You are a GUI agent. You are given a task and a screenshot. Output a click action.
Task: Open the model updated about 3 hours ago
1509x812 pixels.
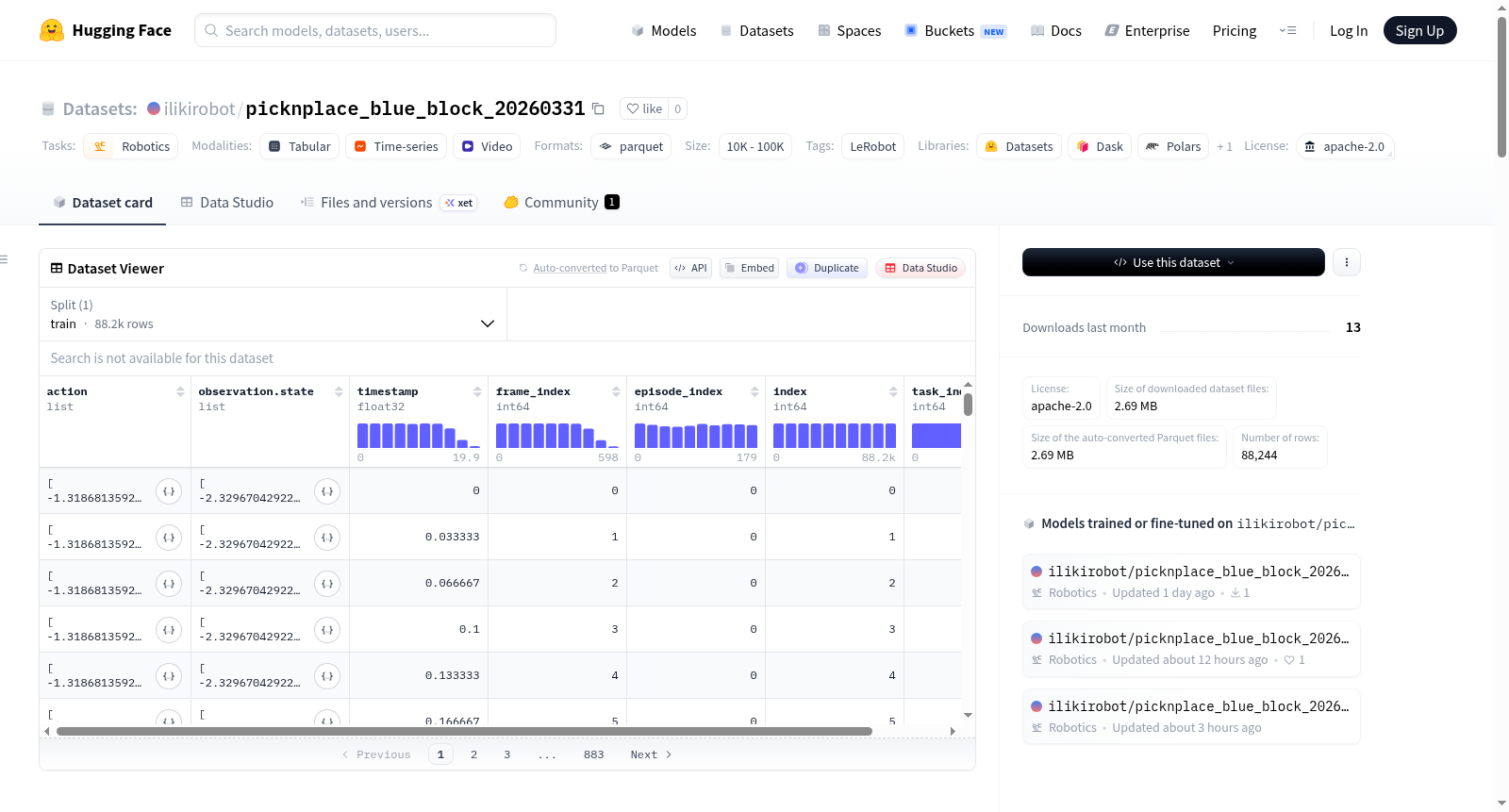1191,717
